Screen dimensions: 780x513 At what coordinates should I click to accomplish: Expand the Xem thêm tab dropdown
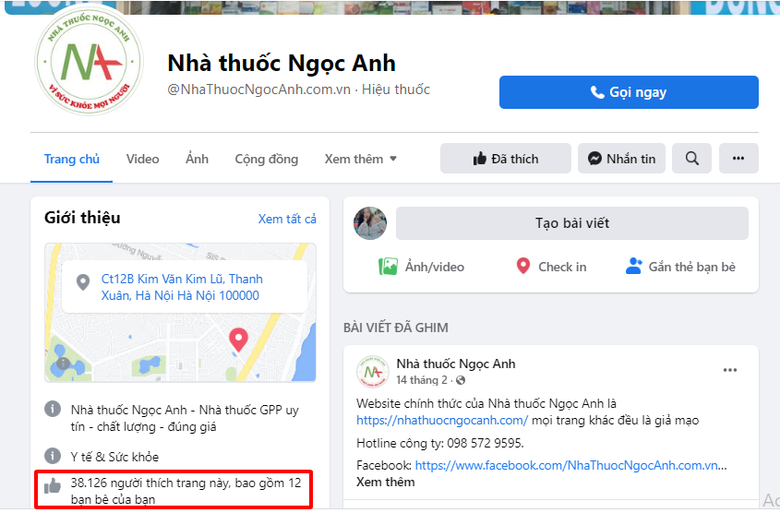(x=361, y=159)
